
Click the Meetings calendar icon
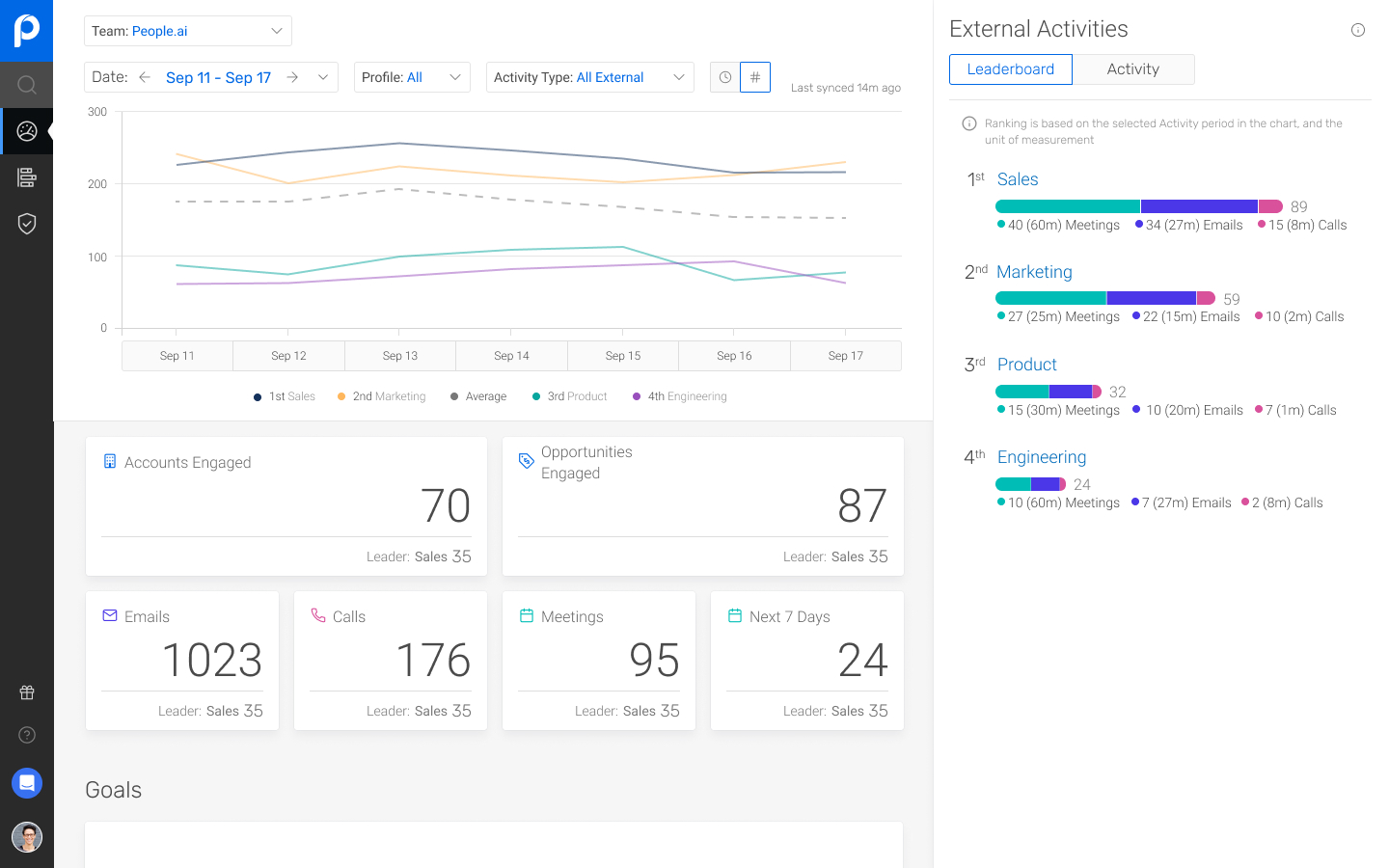[x=527, y=615]
